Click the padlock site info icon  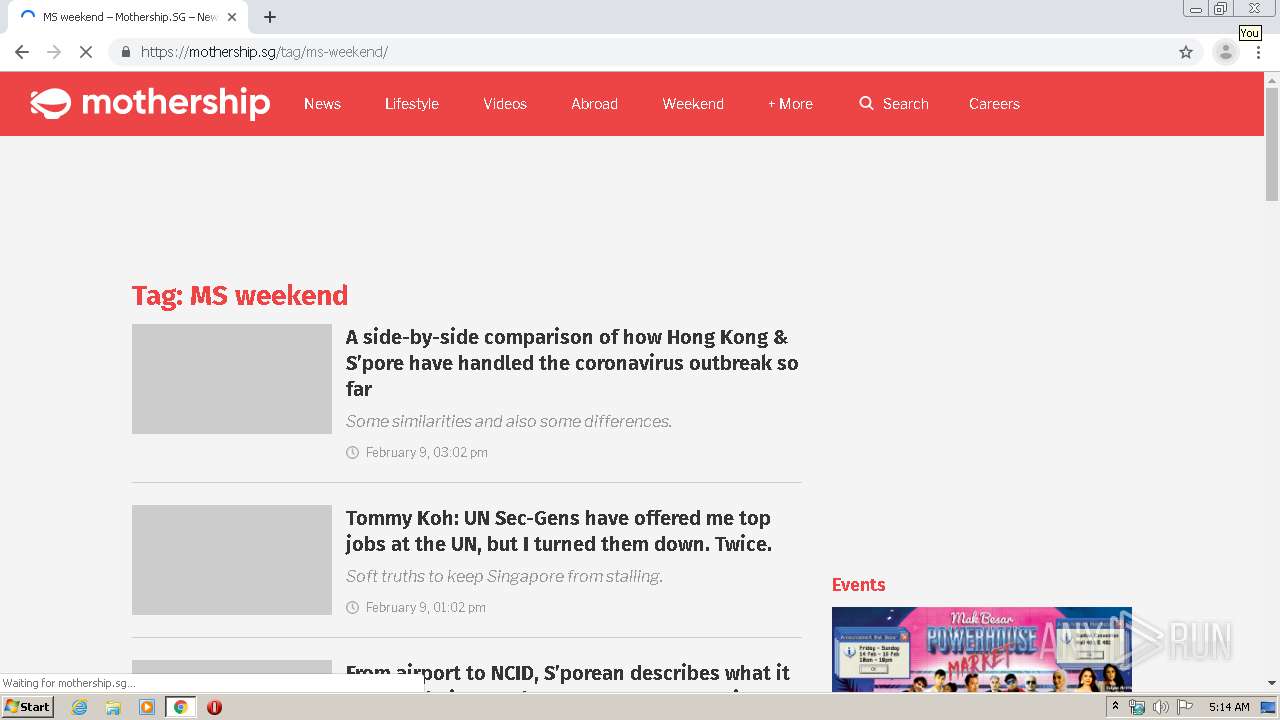coord(125,52)
